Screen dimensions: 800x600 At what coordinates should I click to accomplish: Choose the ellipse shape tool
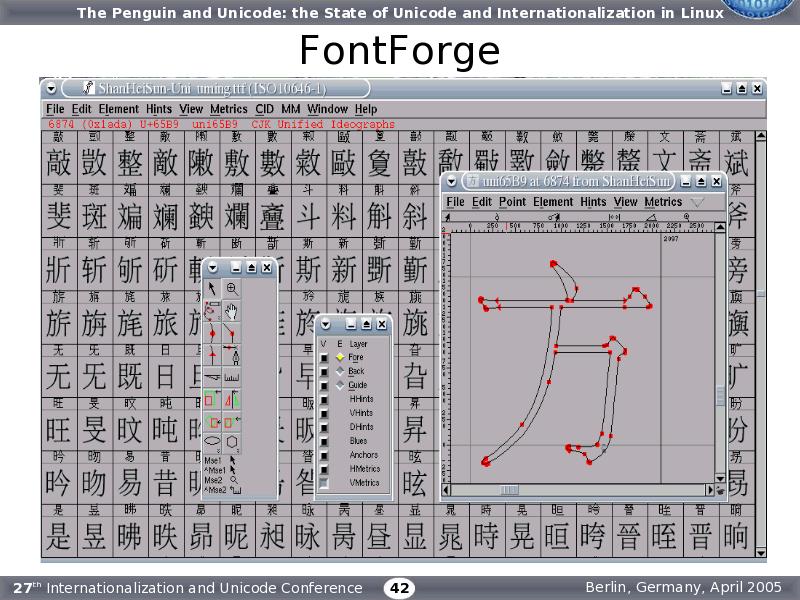coord(213,441)
